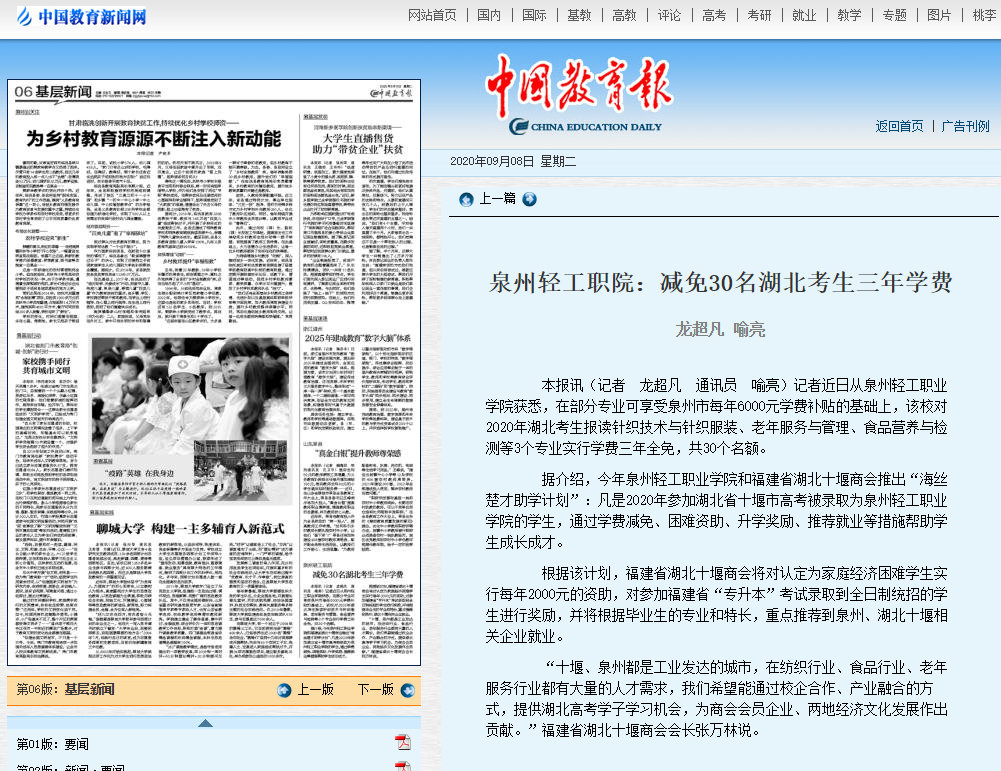Go to the 考研 section
Screen dimensions: 1001x771
[759, 15]
